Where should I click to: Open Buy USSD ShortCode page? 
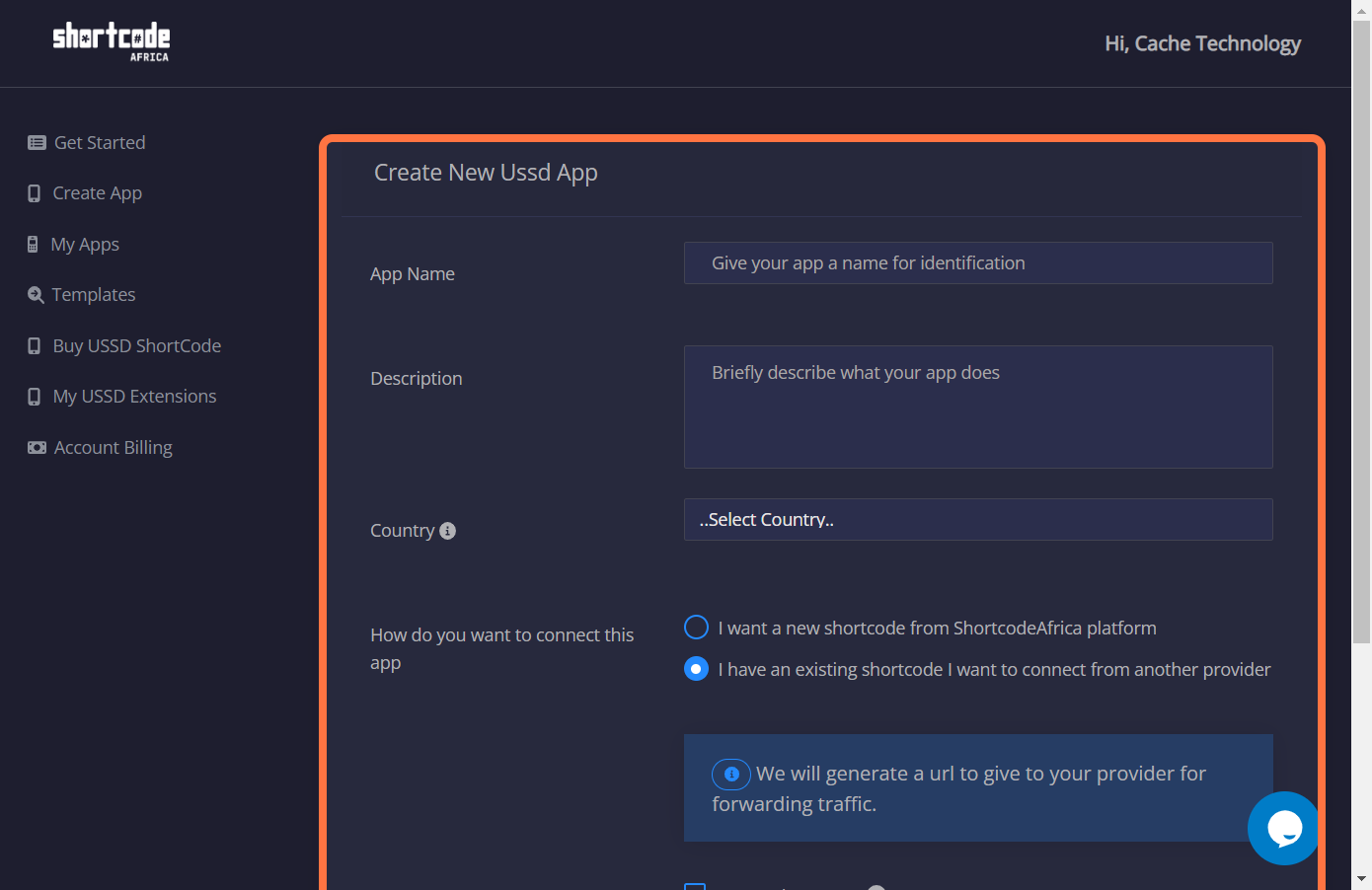(x=137, y=346)
